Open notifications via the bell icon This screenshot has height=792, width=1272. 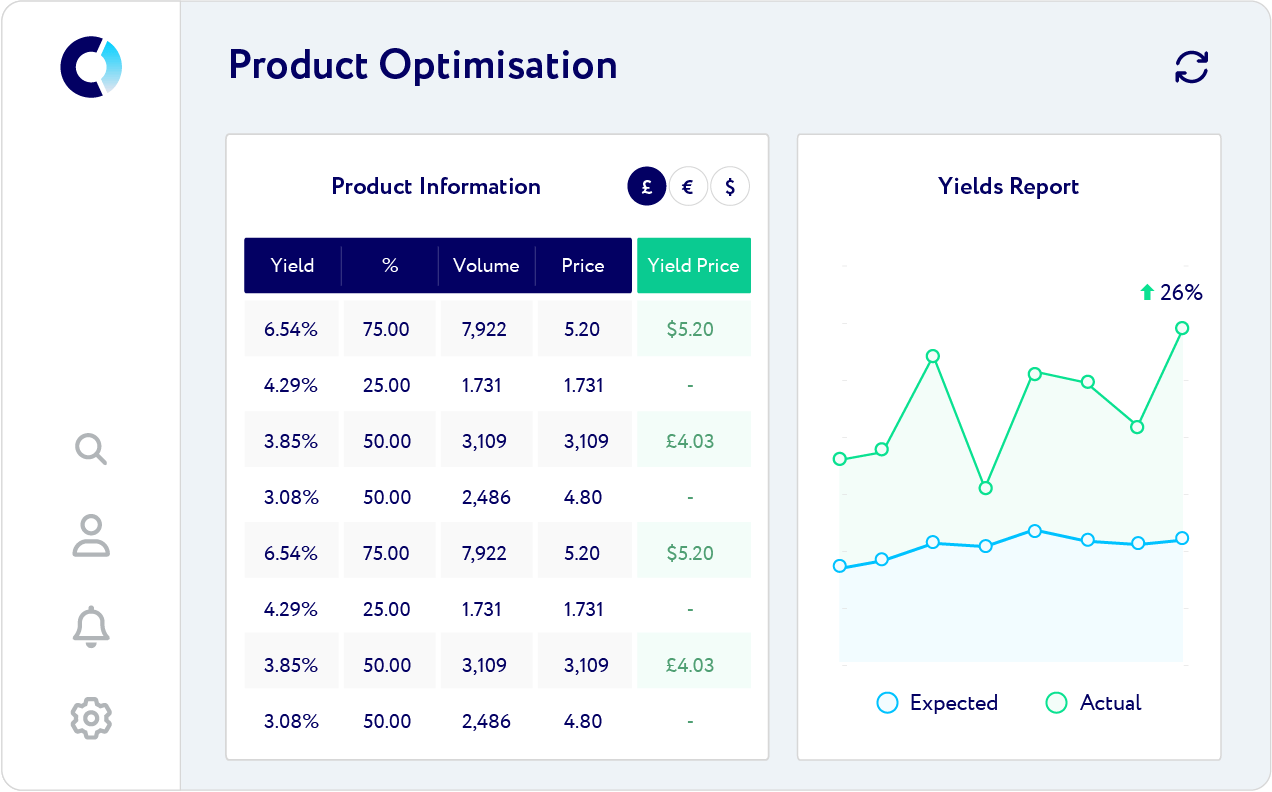click(x=91, y=626)
